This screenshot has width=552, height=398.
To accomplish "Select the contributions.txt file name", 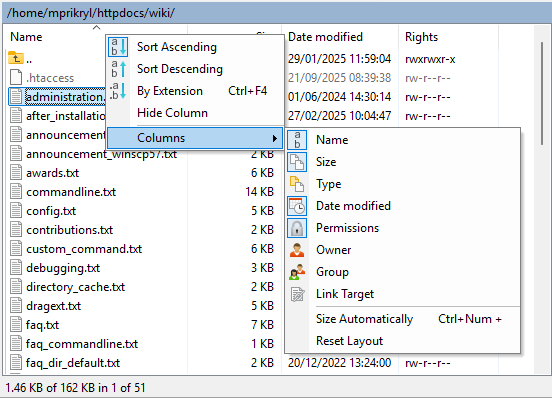I will pos(69,230).
